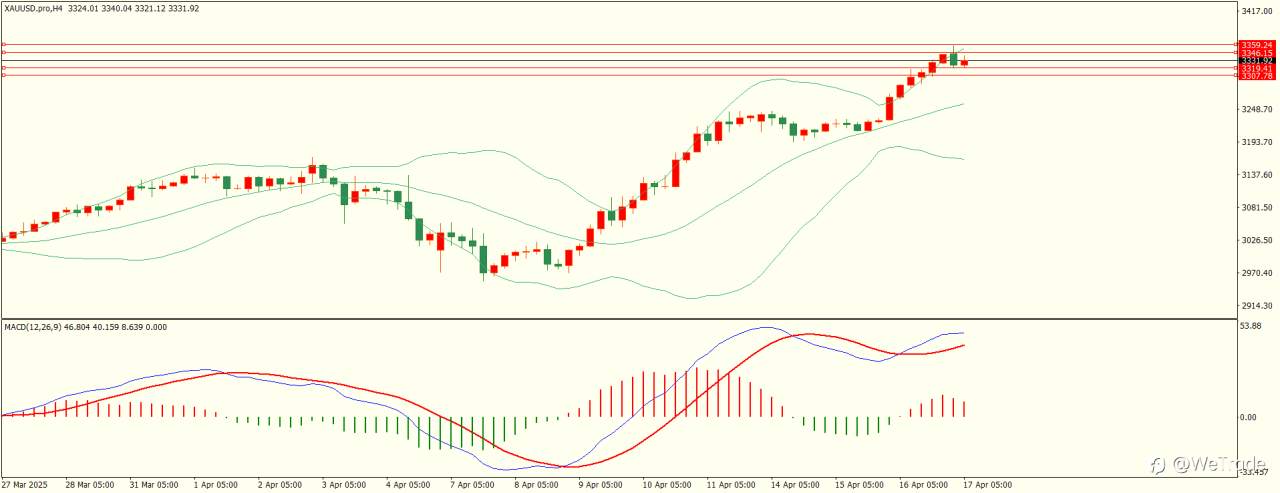The width and height of the screenshot is (1280, 493).
Task: Click the 2970.40 price scale value
Action: (x=1256, y=273)
